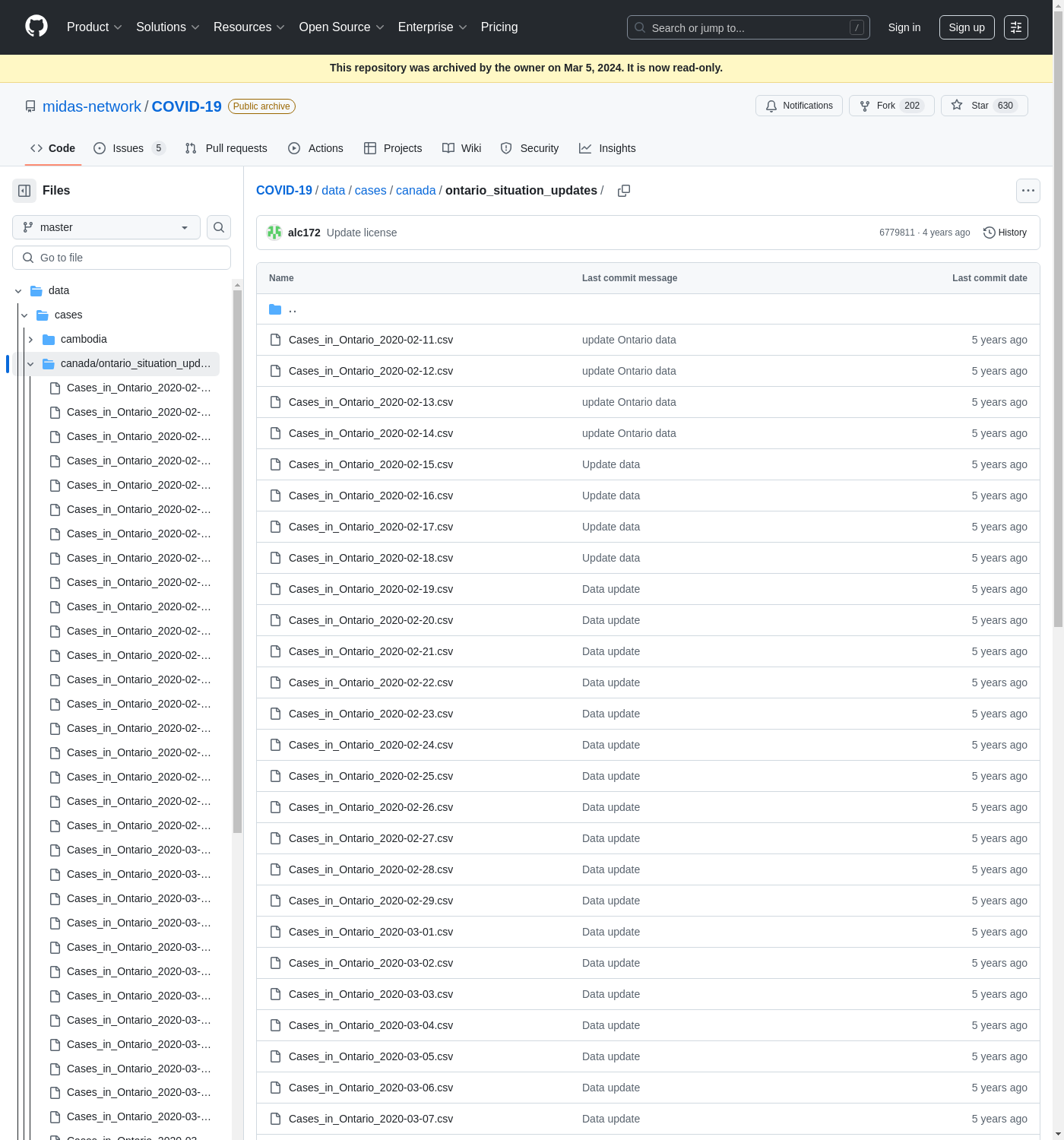Click the Notifications bell button

click(799, 106)
